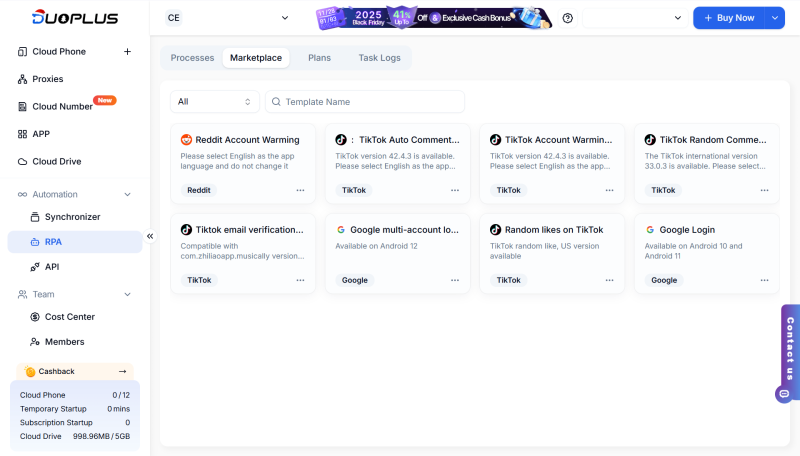The height and width of the screenshot is (456, 800).
Task: Collapse the Team section
Action: coord(127,294)
